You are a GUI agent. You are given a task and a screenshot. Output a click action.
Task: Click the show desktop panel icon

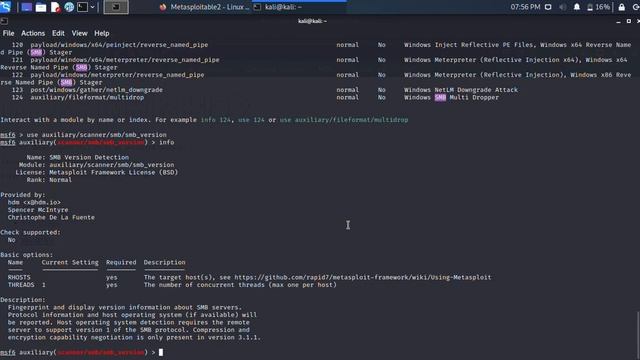click(27, 7)
